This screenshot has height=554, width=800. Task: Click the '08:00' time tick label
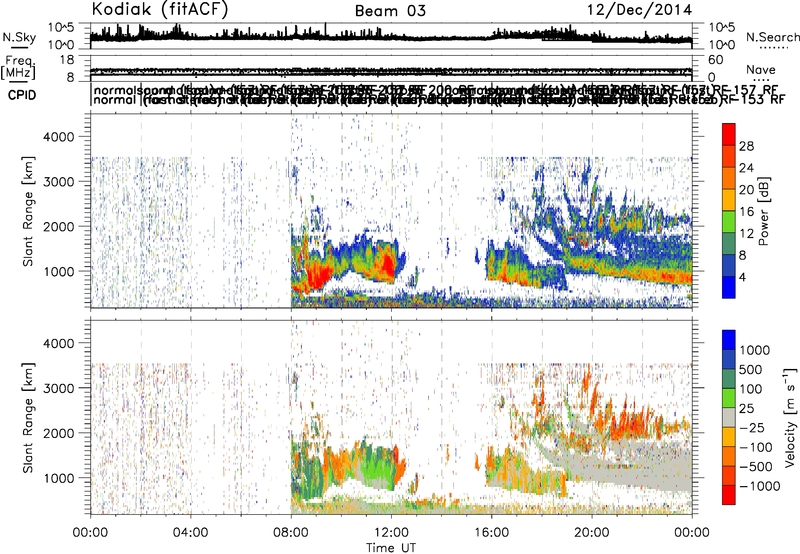(x=291, y=533)
